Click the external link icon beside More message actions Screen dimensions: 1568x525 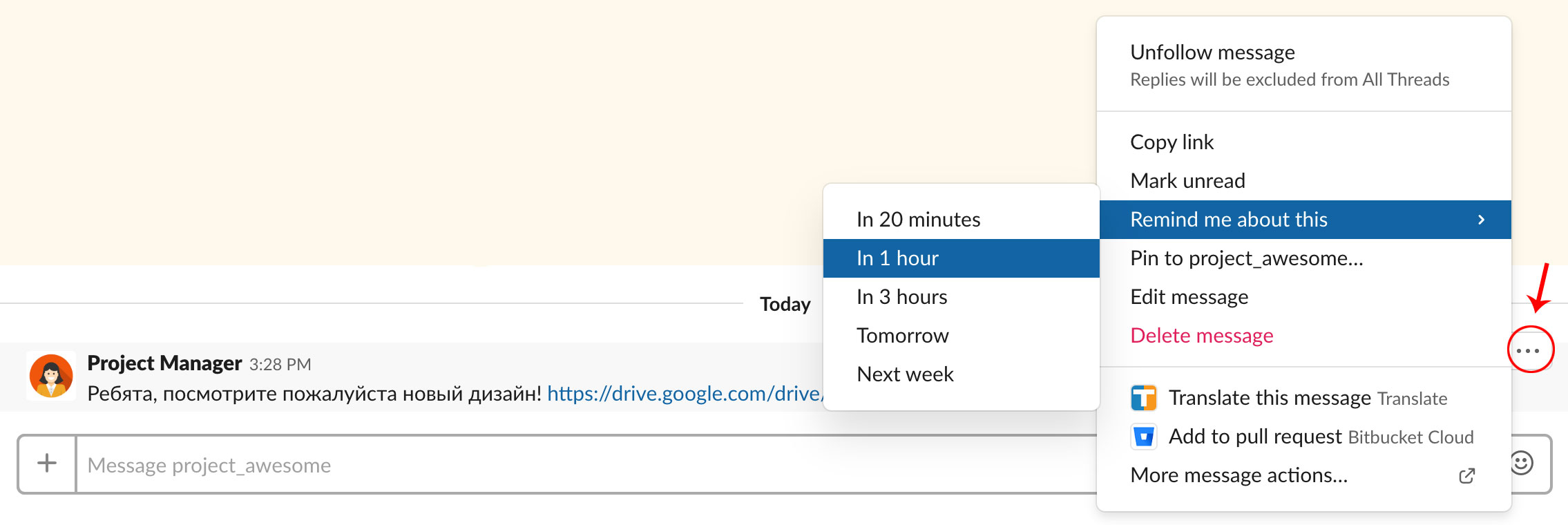pos(1466,476)
